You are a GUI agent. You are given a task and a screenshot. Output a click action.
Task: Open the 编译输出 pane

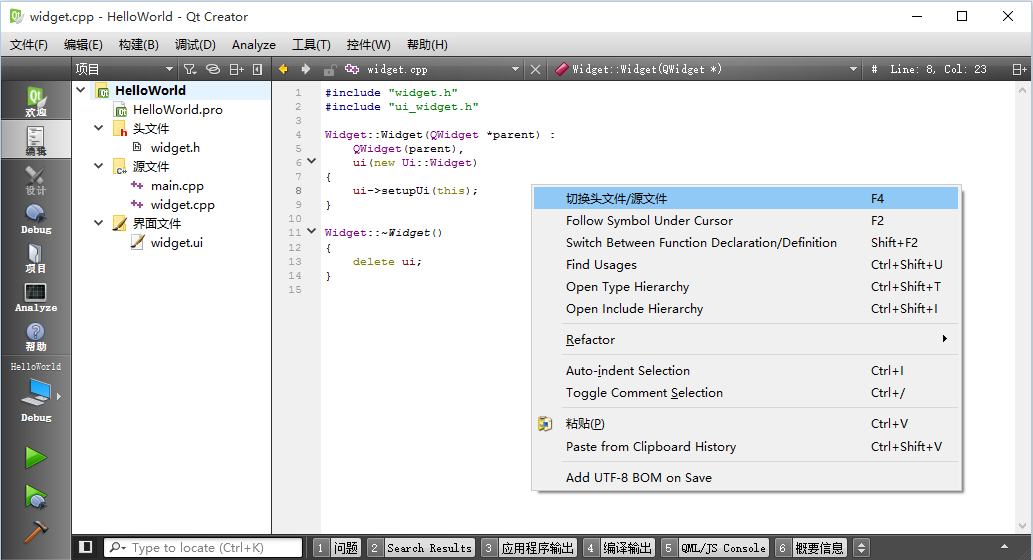tap(619, 547)
